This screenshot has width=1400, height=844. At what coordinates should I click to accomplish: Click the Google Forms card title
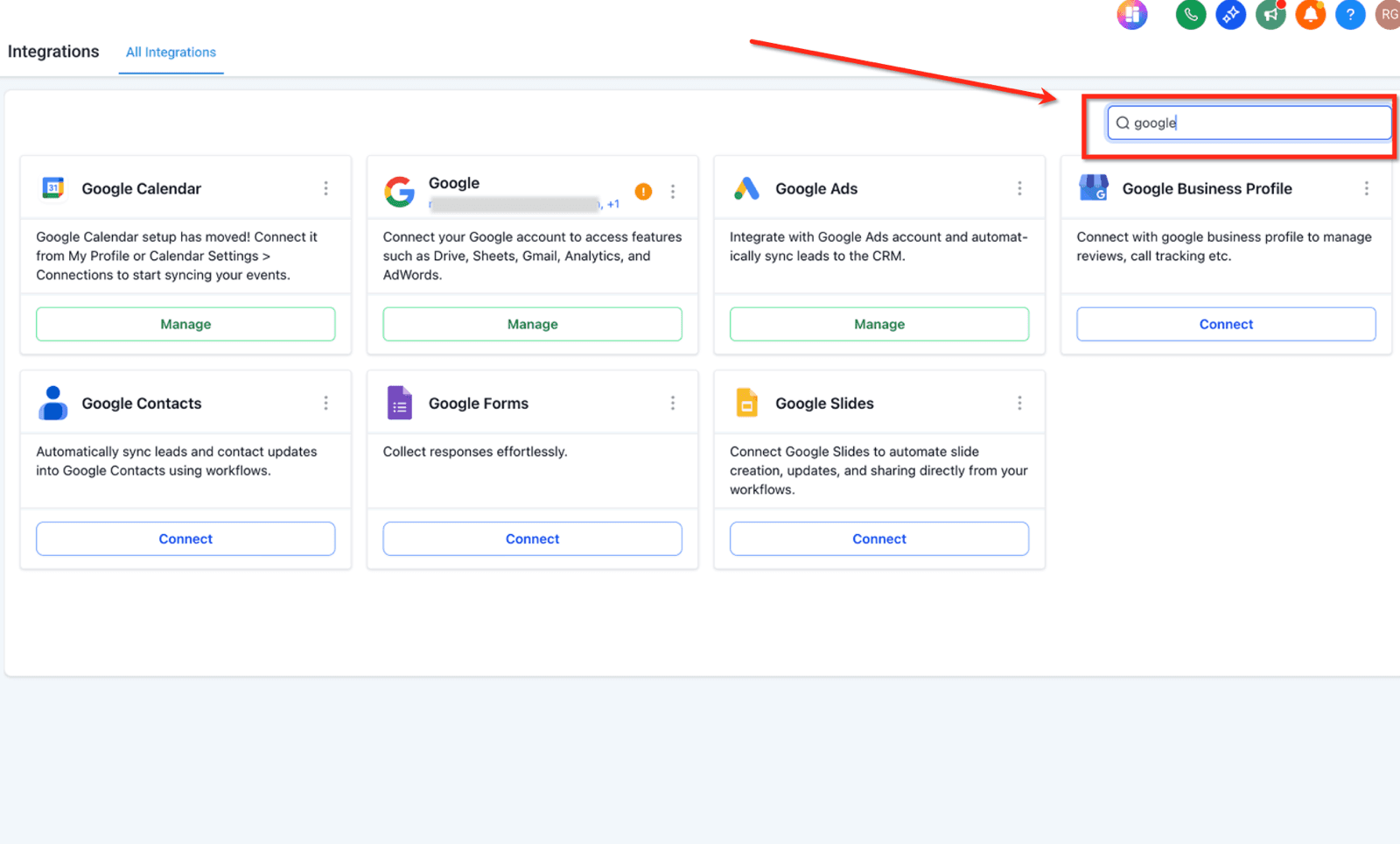479,403
